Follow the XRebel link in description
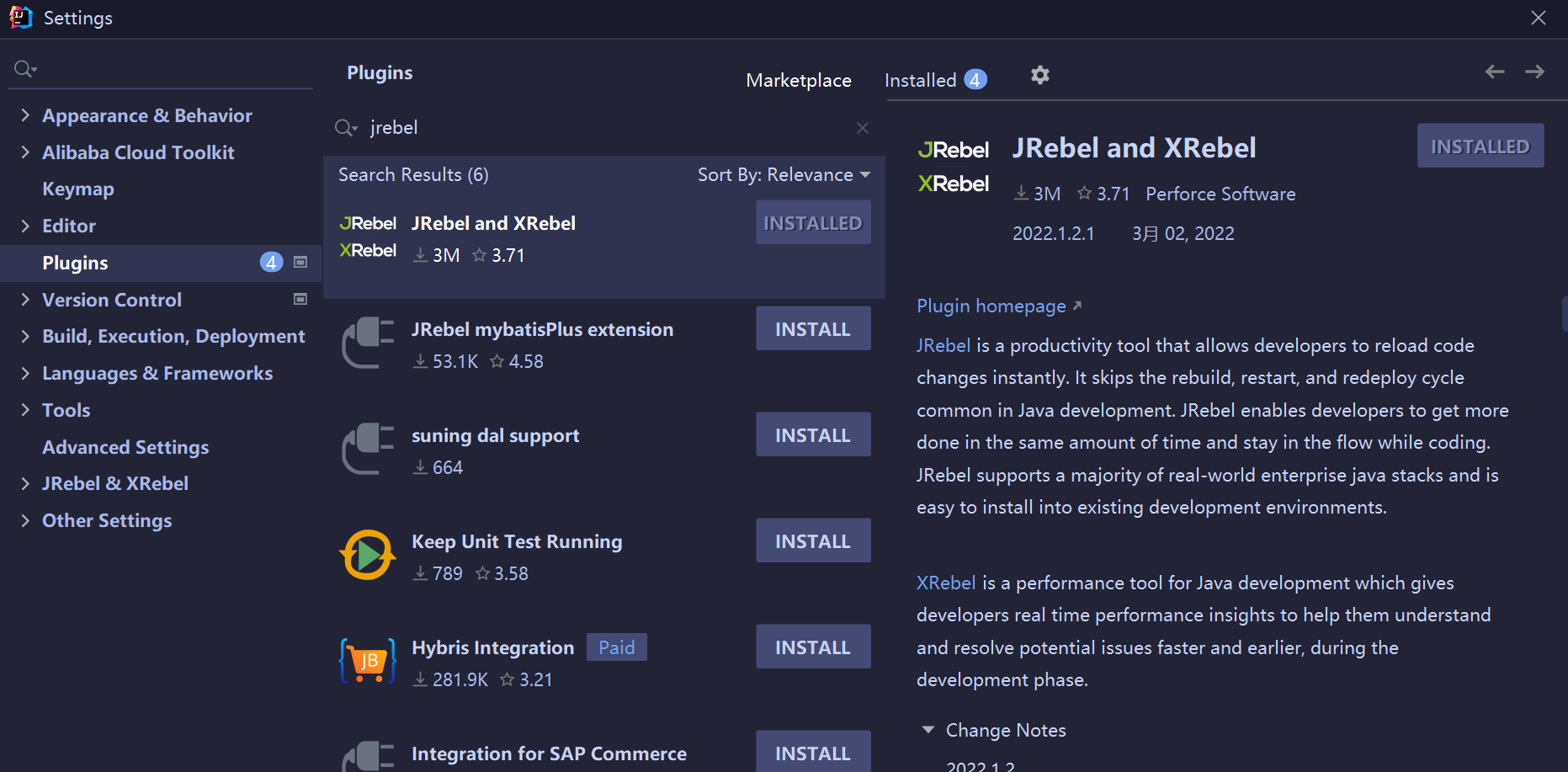This screenshot has height=772, width=1568. [946, 583]
